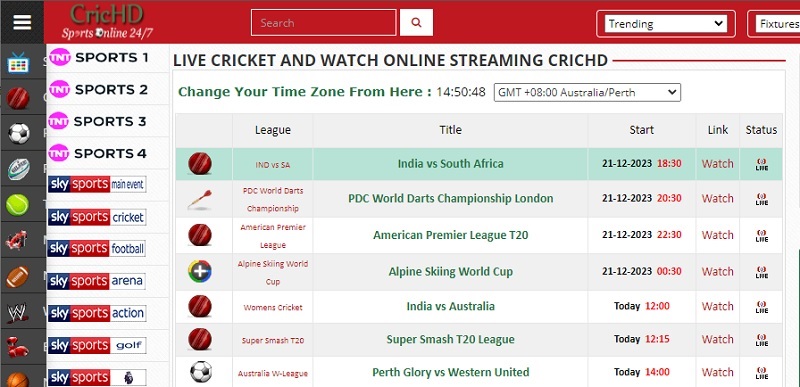Click the live status icon for India vs South Africa

pos(761,164)
